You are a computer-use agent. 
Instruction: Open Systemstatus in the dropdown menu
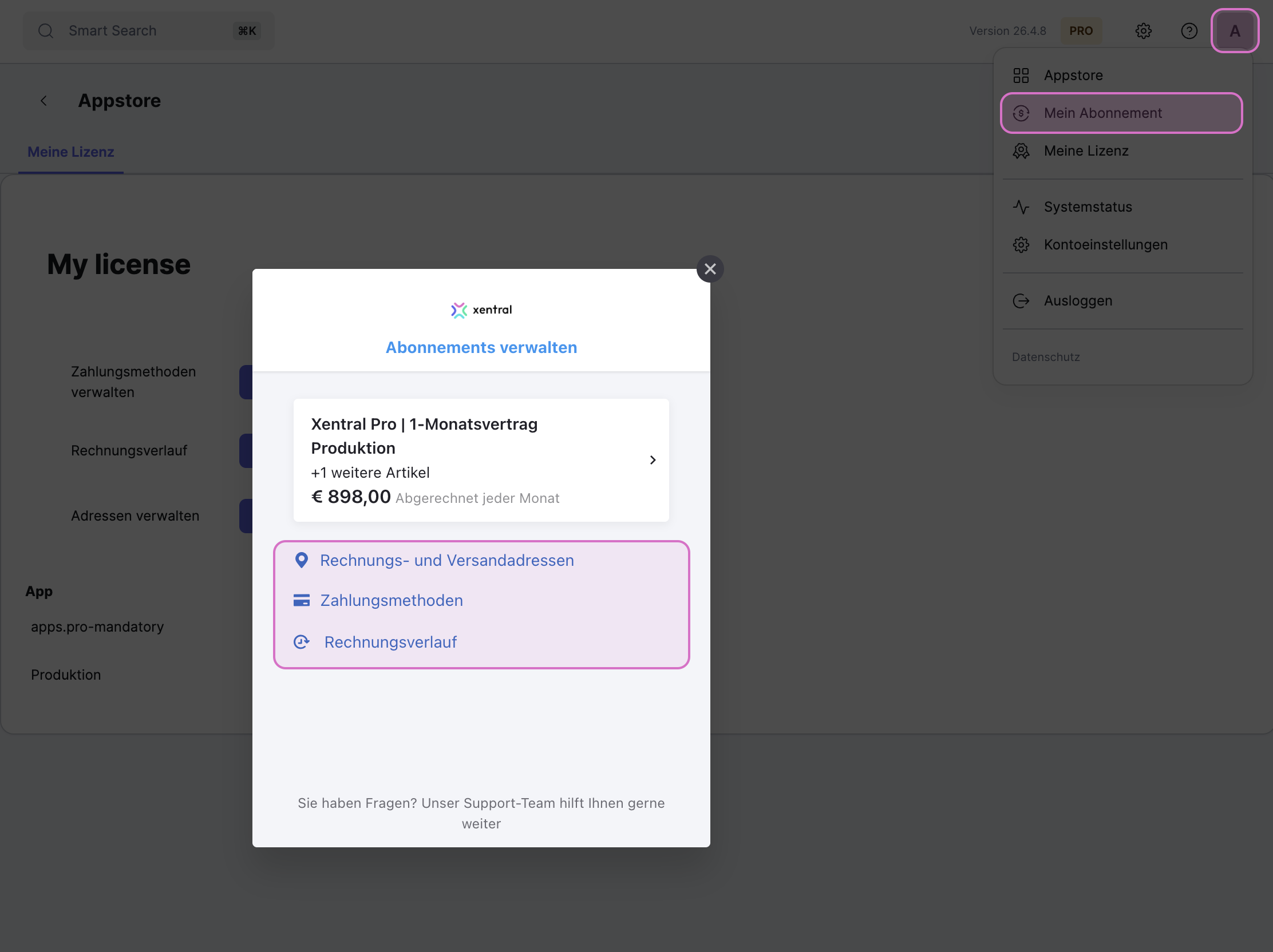pyautogui.click(x=1087, y=207)
